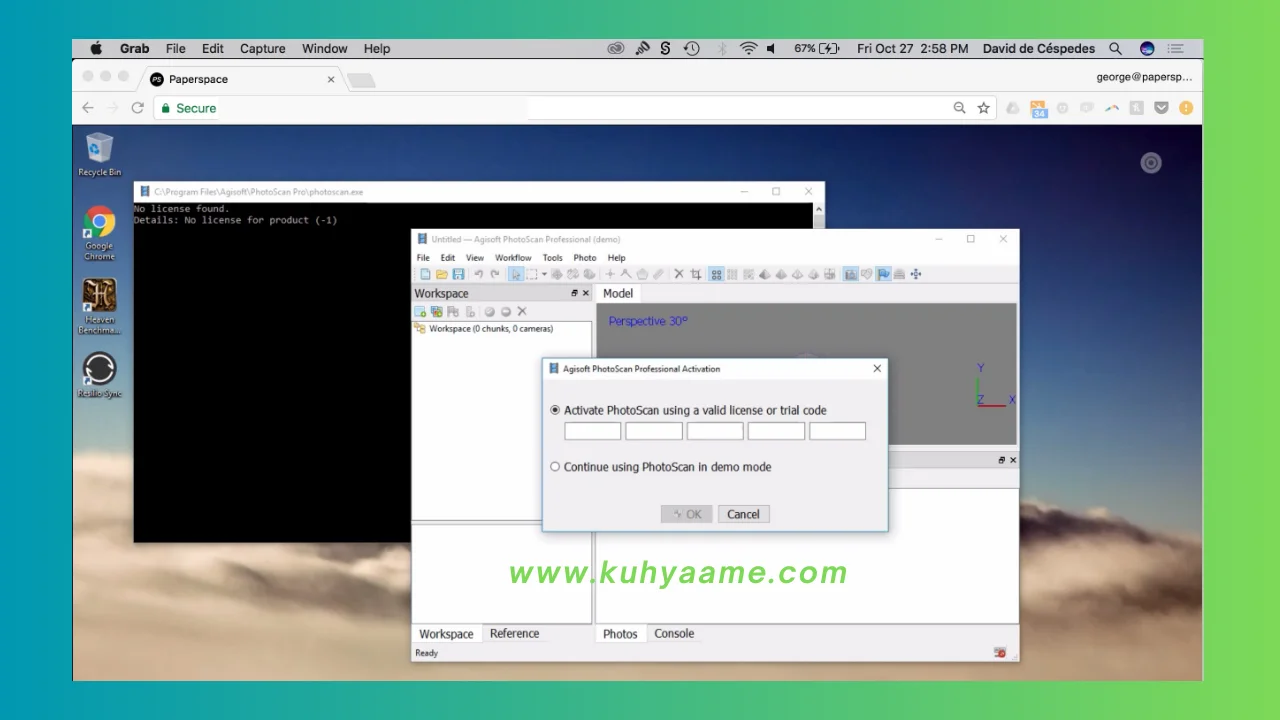The height and width of the screenshot is (720, 1280).
Task: Click the fifth license code field
Action: tap(837, 431)
